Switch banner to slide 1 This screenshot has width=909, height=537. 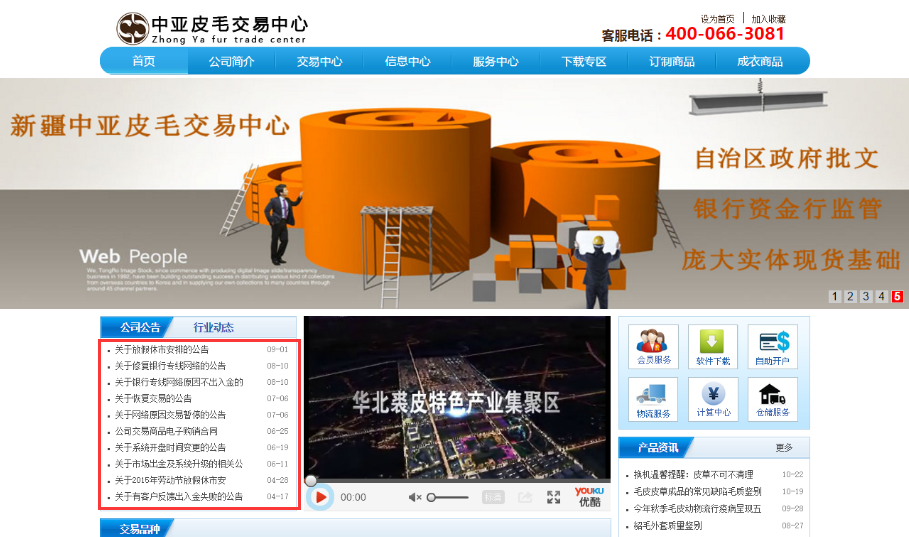tap(834, 296)
